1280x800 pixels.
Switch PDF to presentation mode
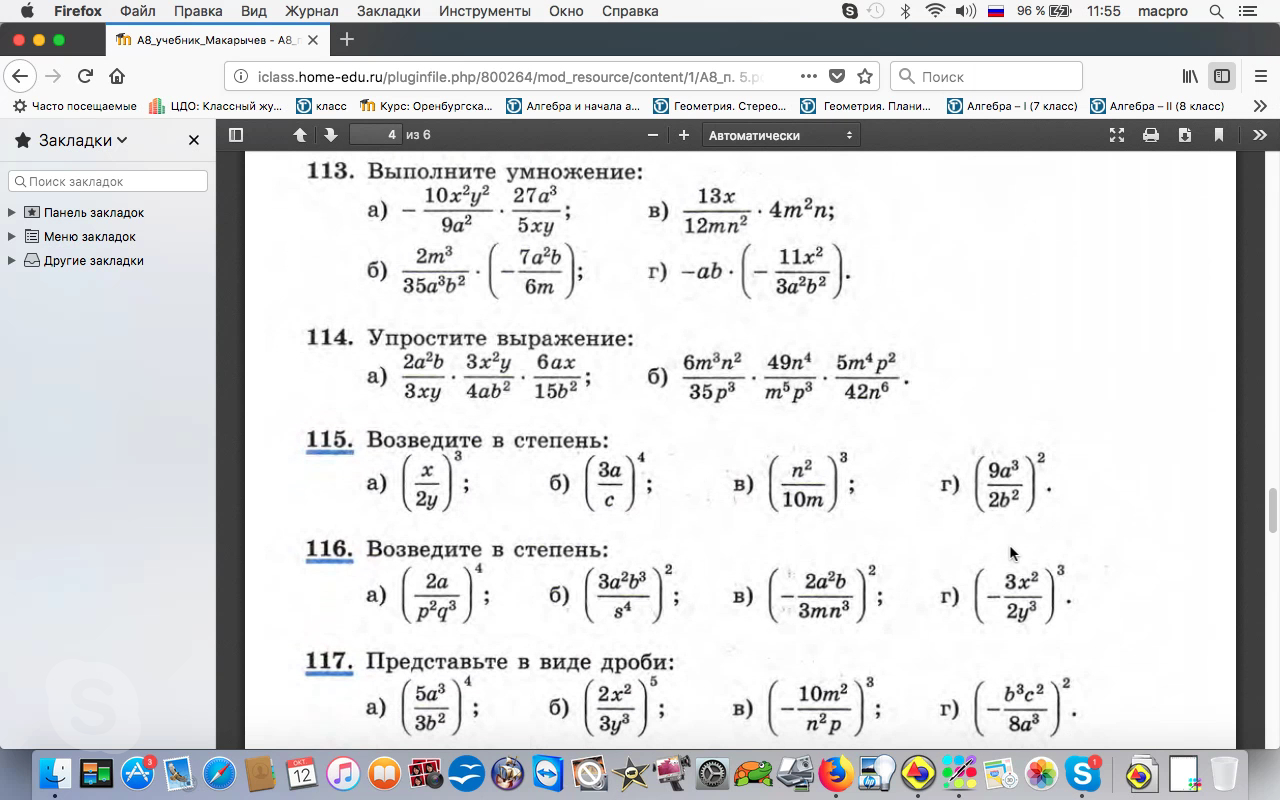pos(1117,135)
